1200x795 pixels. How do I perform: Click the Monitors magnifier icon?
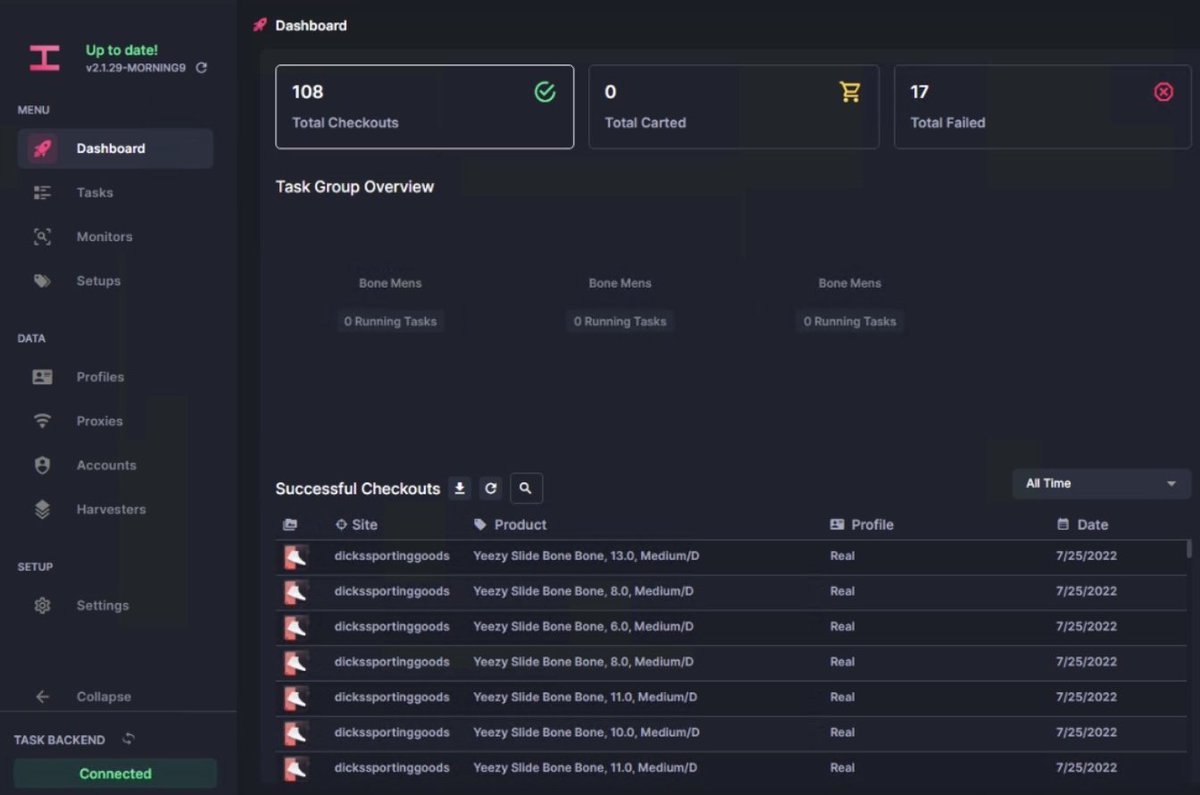[x=41, y=236]
